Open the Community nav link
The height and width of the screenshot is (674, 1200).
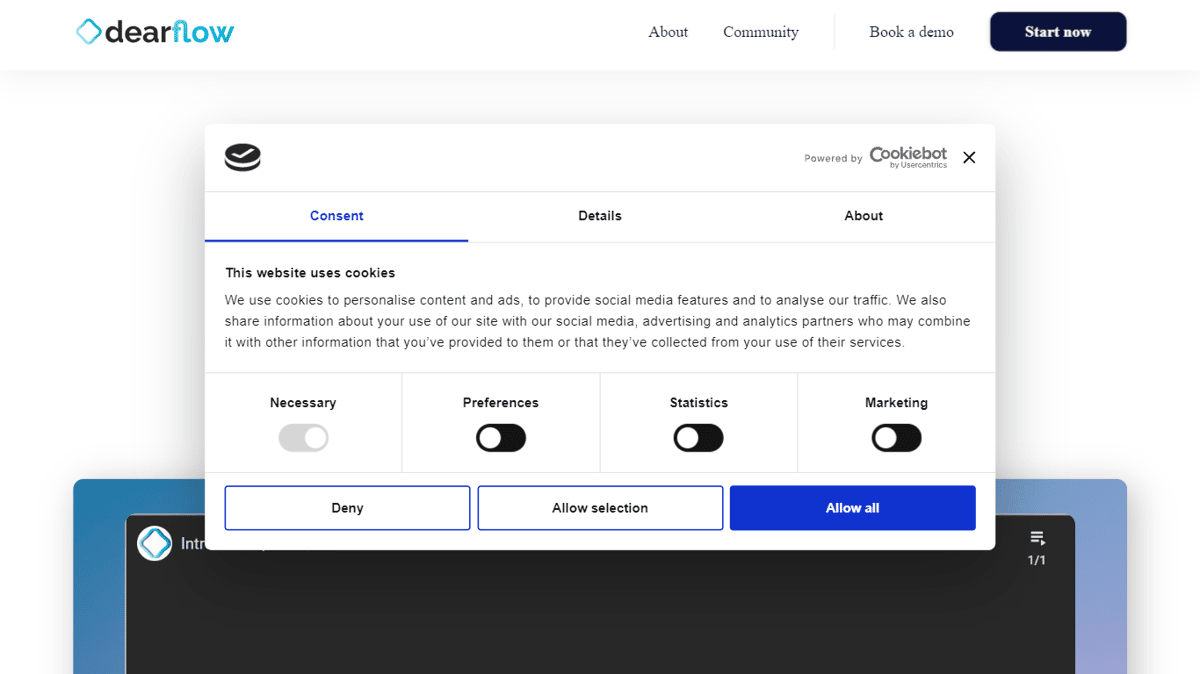(761, 32)
